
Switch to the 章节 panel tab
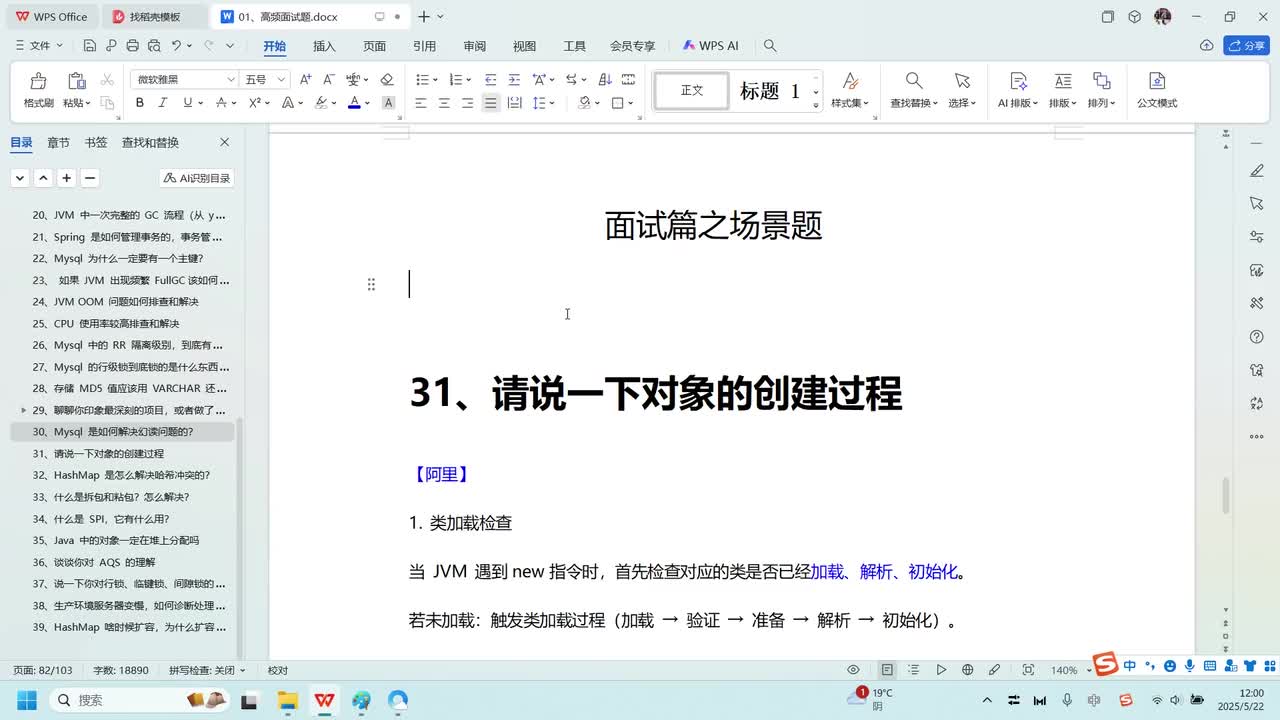[x=58, y=143]
